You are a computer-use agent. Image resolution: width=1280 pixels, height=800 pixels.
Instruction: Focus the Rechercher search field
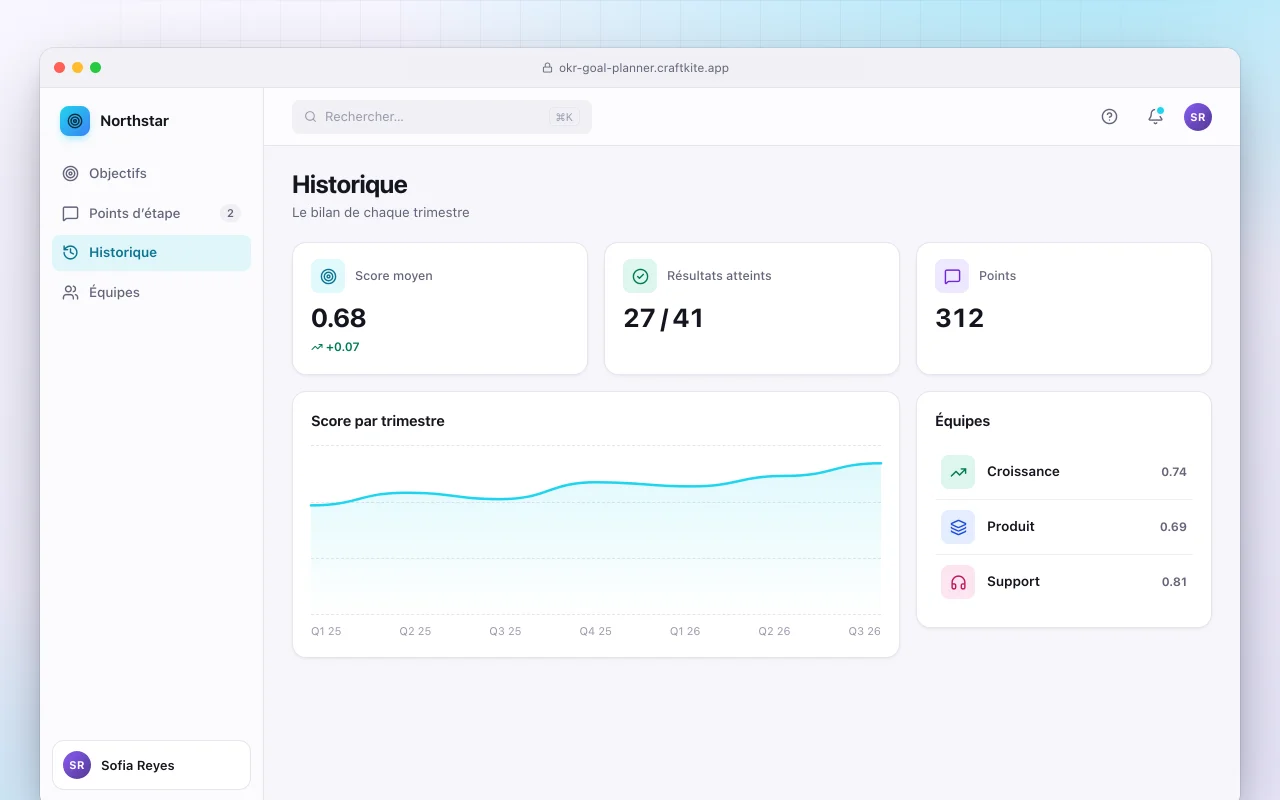[442, 117]
